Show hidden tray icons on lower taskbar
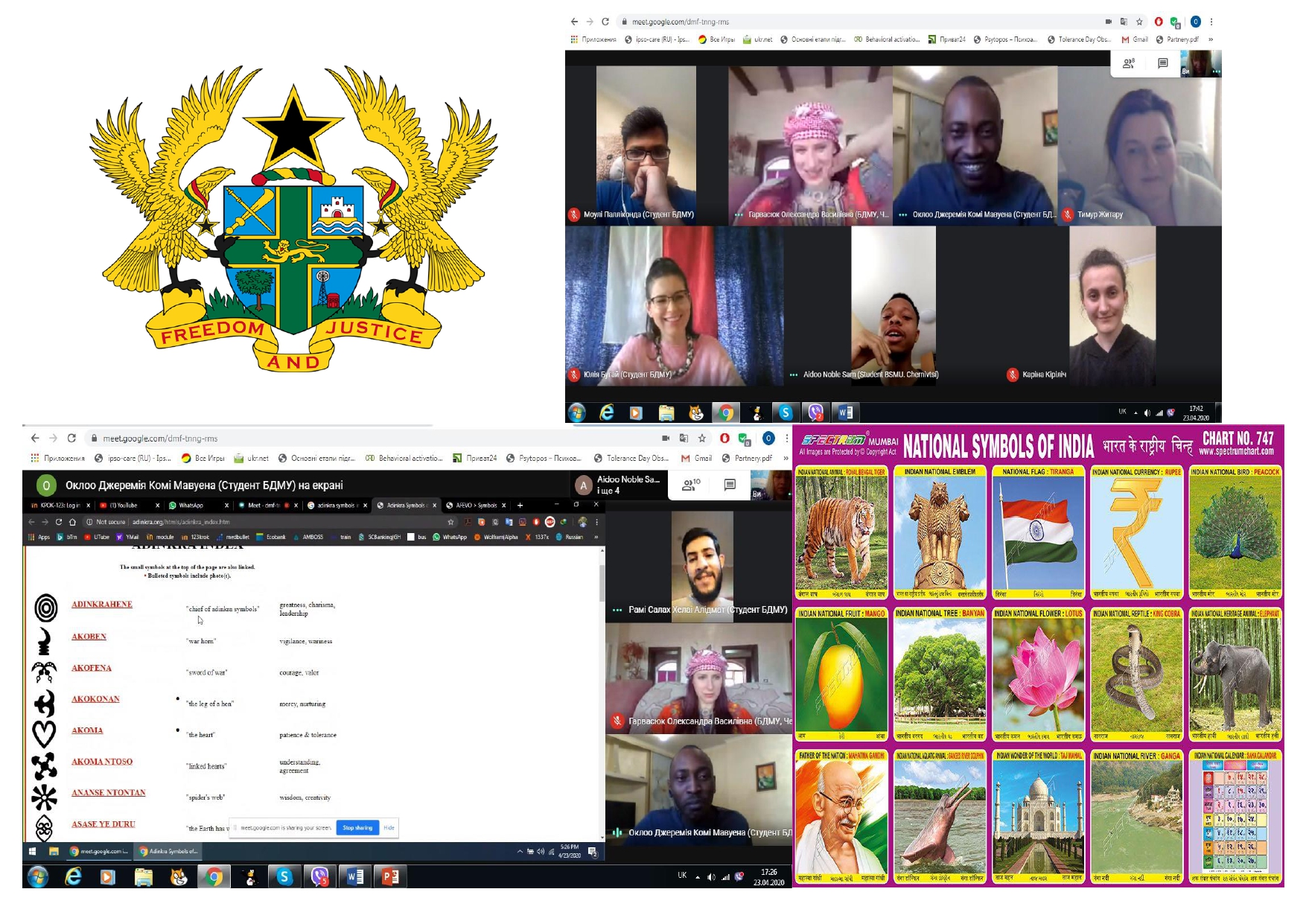Viewport: 1306px width, 924px height. 698,877
